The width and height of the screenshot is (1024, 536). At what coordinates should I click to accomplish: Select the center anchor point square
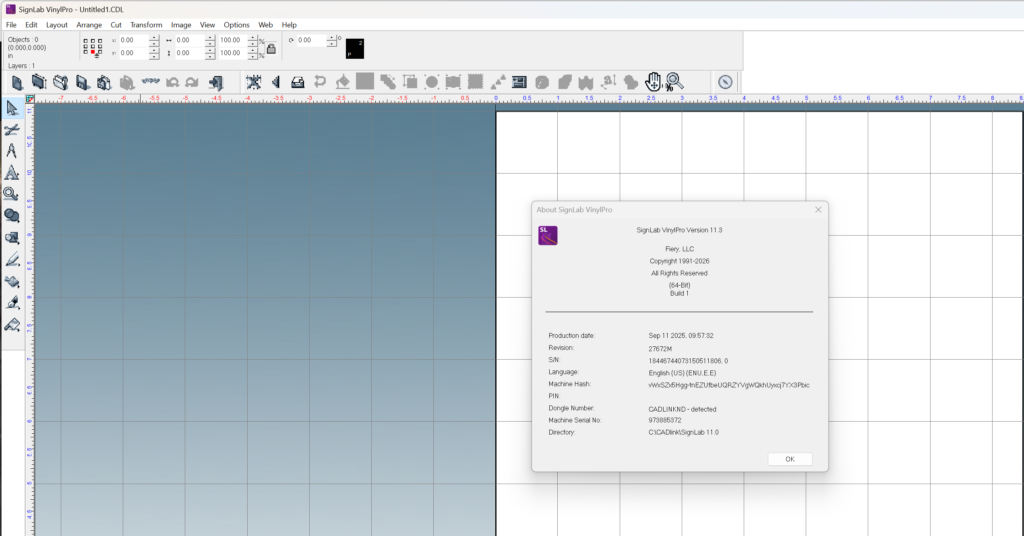click(93, 46)
